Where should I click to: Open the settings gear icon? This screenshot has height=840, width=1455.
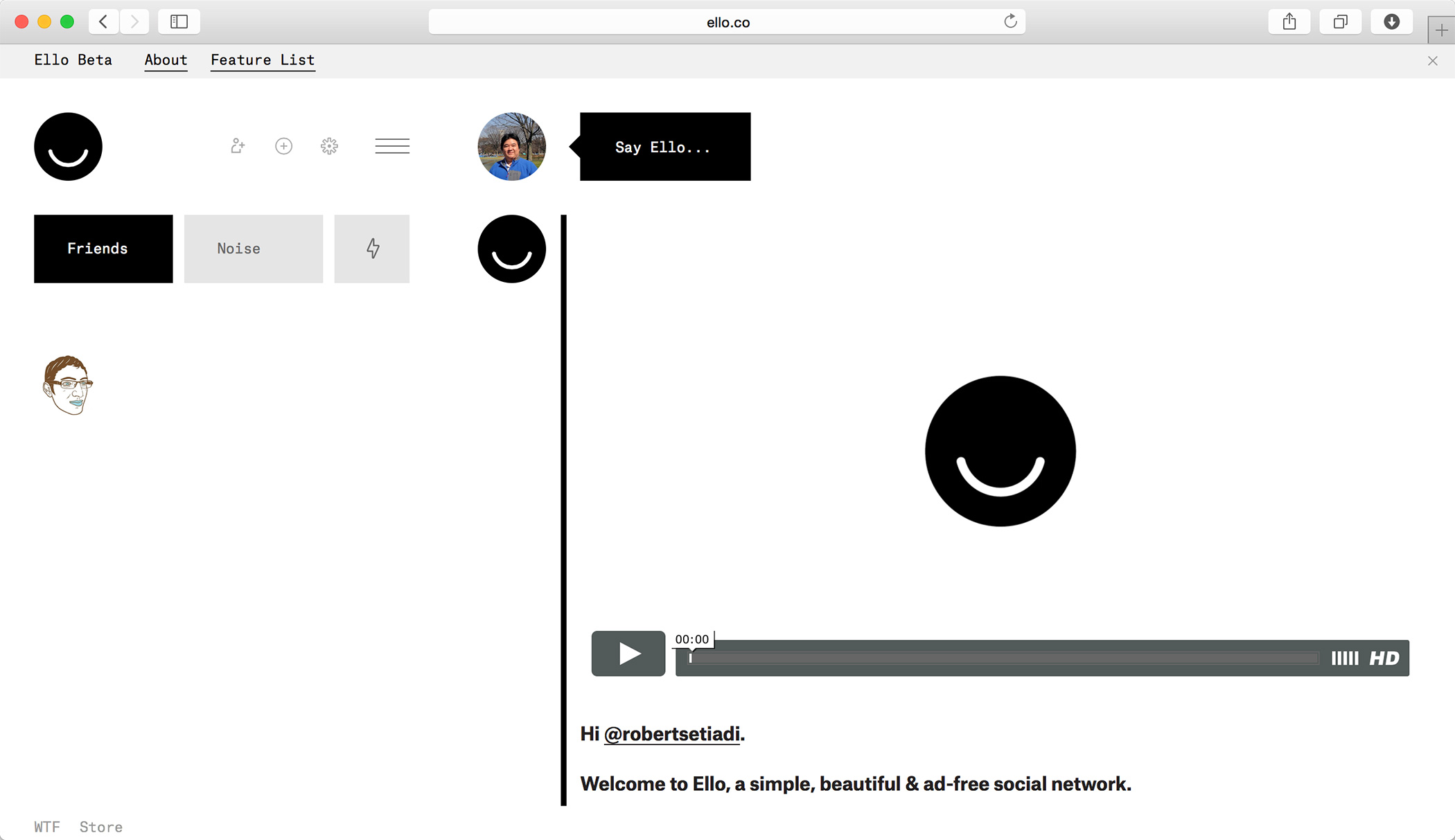coord(329,146)
